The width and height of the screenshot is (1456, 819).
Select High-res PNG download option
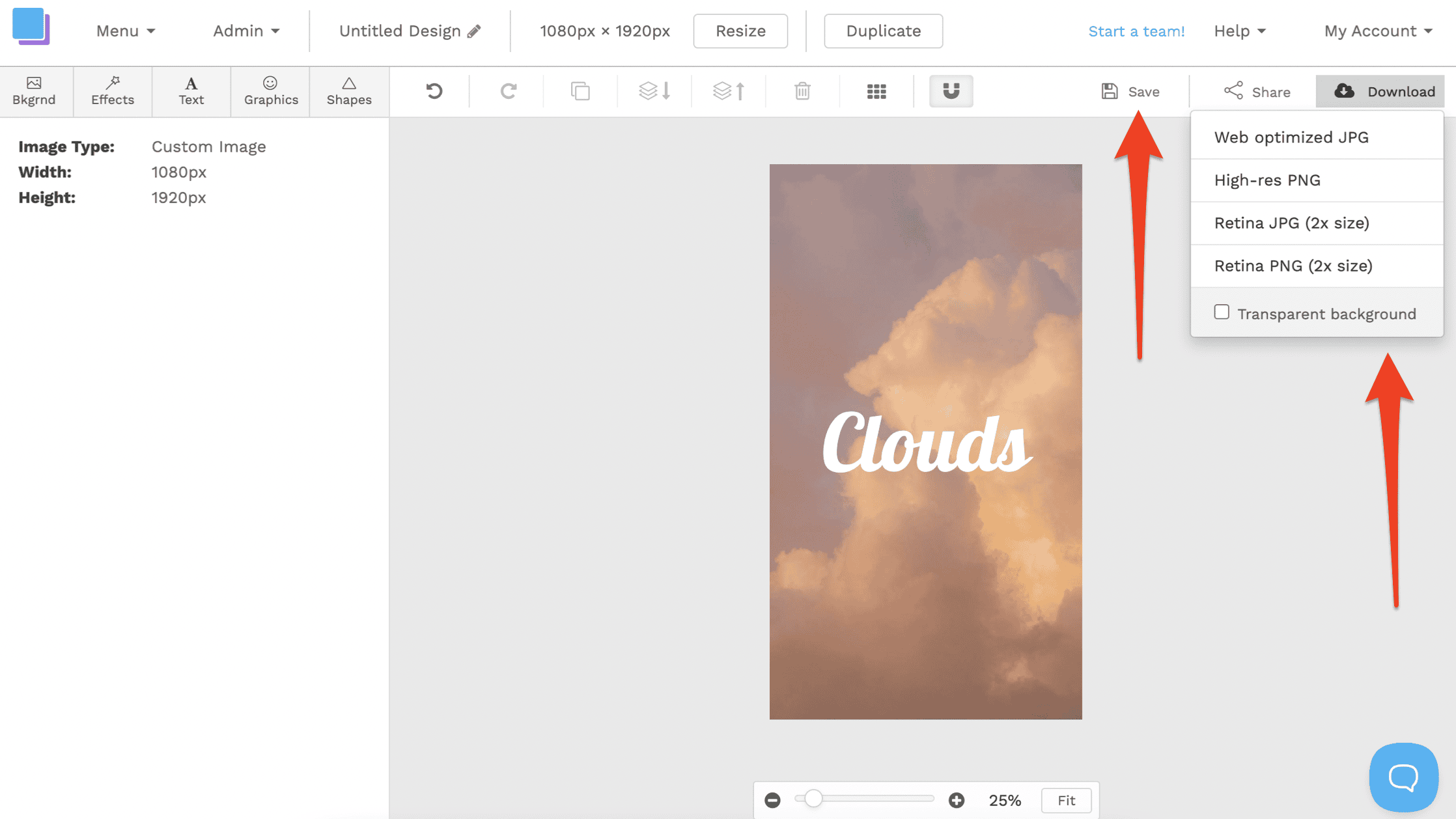(x=1267, y=180)
